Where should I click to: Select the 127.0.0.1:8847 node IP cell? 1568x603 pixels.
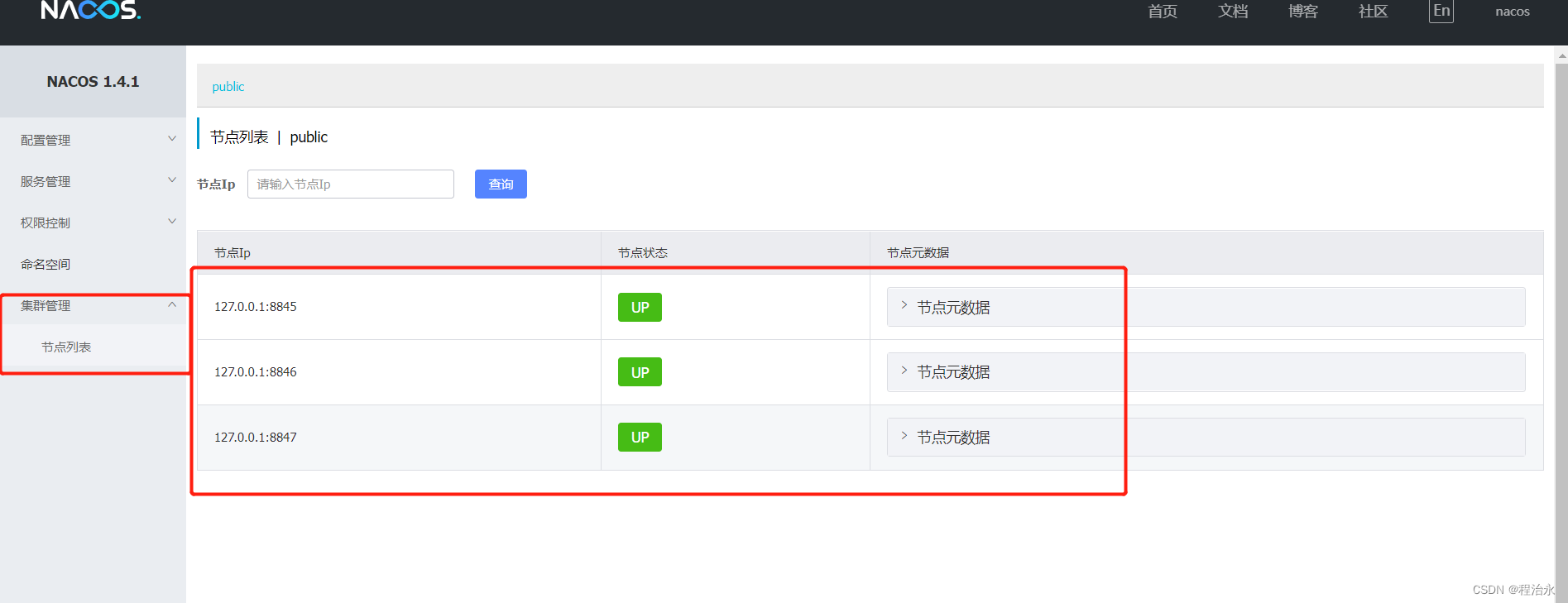pos(399,438)
